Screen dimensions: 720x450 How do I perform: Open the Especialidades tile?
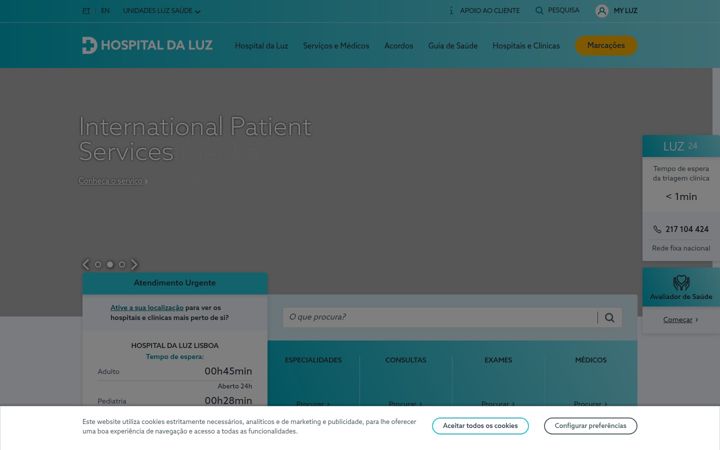click(x=313, y=373)
